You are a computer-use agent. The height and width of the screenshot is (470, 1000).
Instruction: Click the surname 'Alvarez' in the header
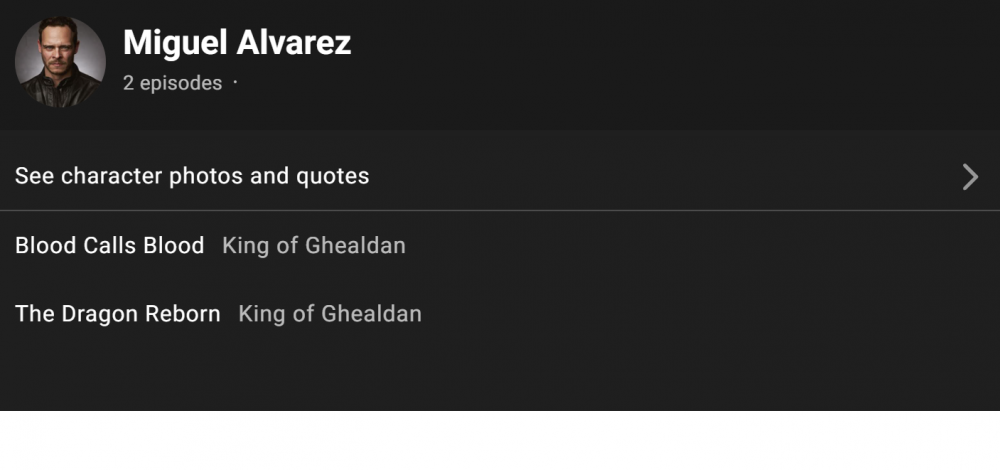click(294, 43)
